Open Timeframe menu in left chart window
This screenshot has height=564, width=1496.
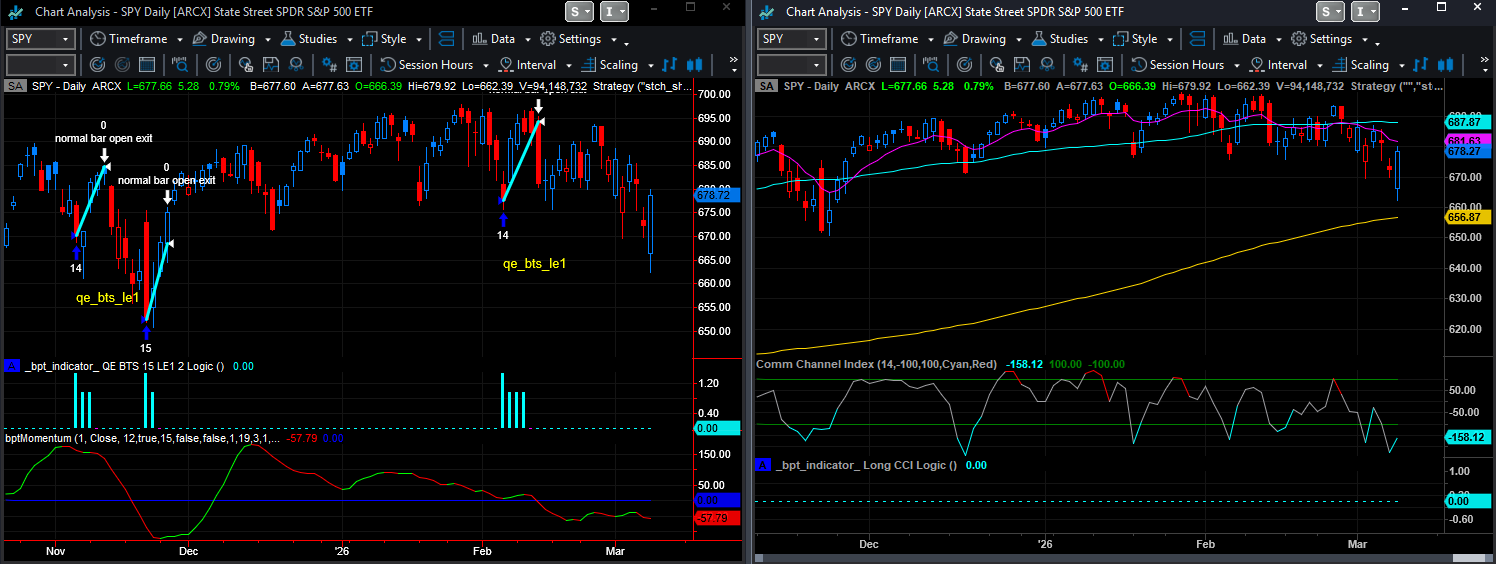click(136, 39)
